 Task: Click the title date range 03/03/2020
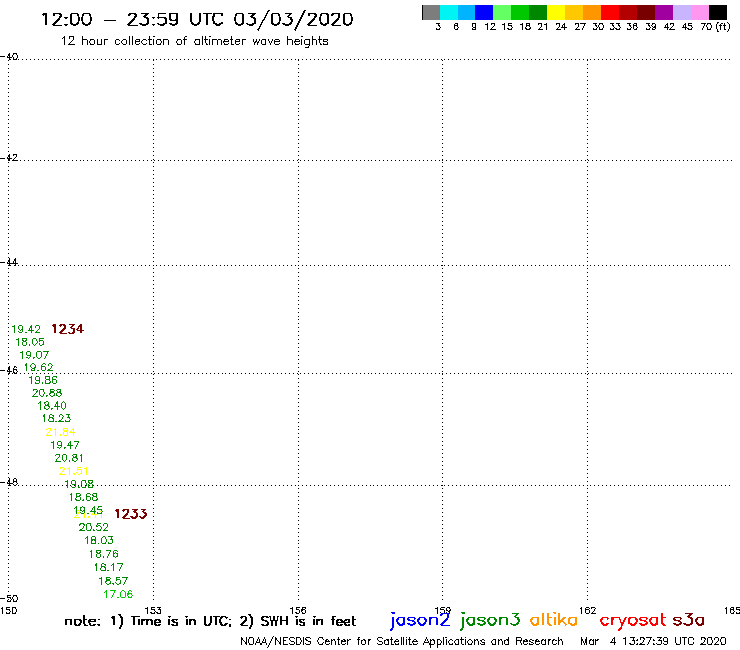293,19
